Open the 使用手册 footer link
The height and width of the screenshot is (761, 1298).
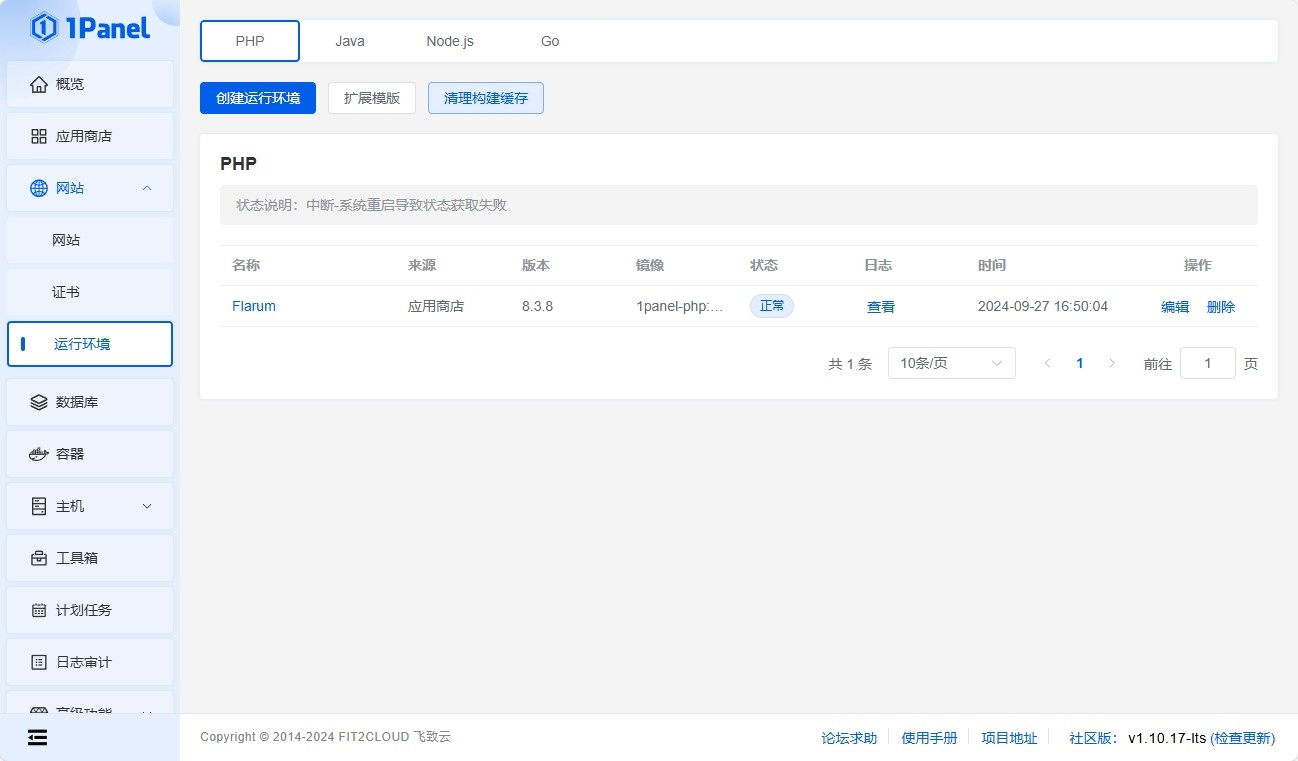click(x=929, y=738)
